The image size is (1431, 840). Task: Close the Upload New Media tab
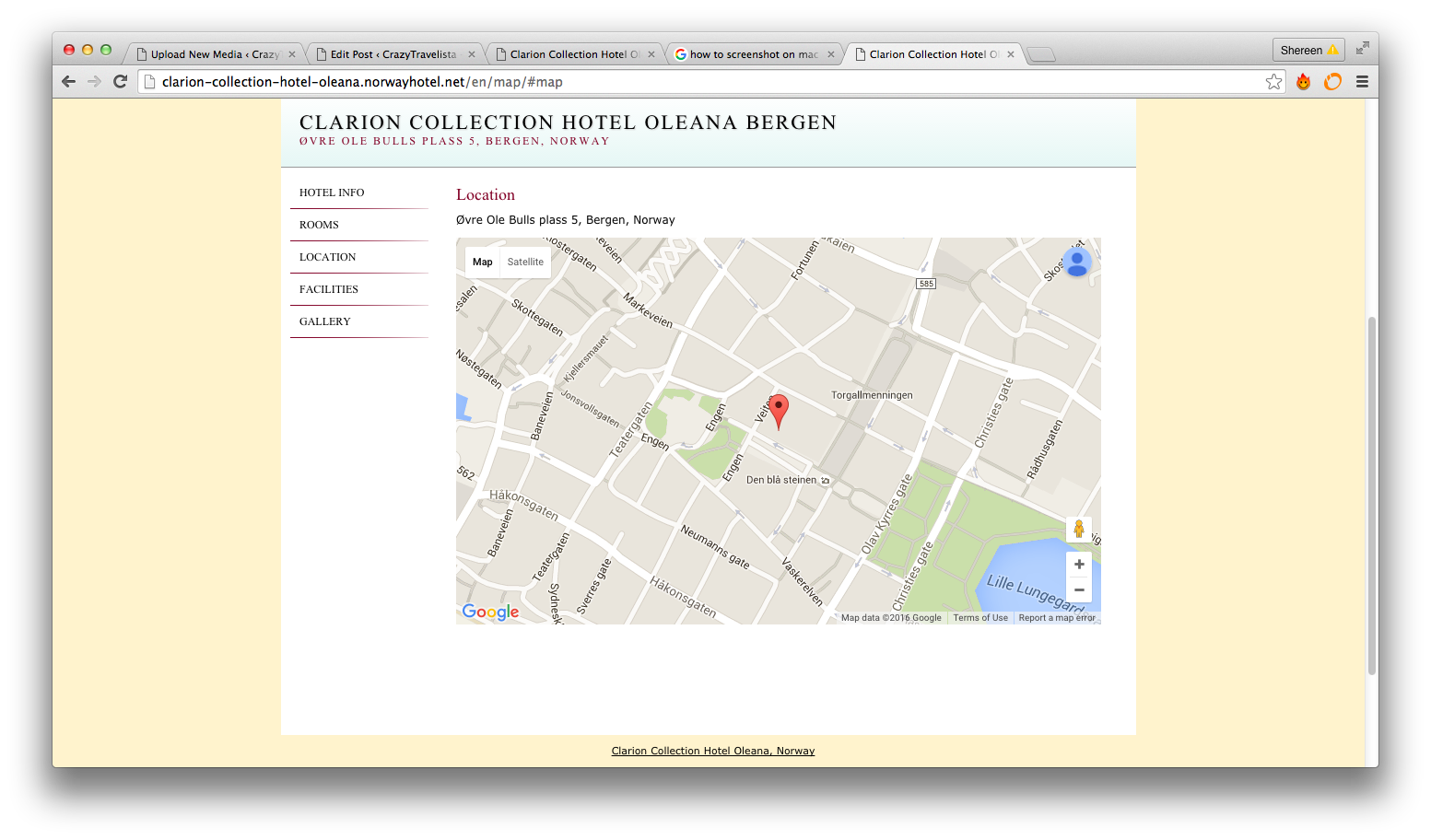click(292, 54)
